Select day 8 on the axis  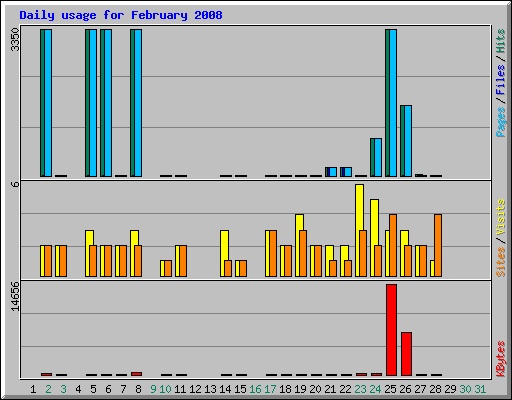tap(138, 389)
